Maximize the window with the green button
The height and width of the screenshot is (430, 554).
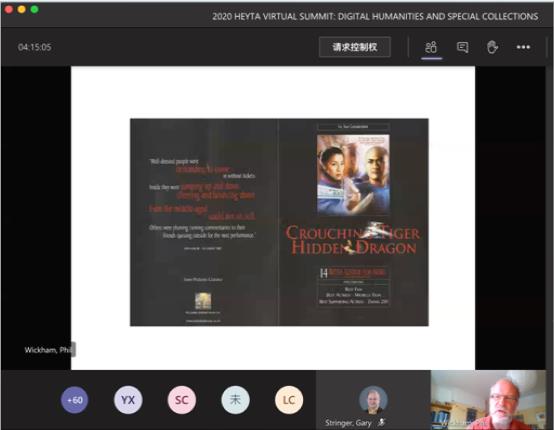click(x=35, y=10)
